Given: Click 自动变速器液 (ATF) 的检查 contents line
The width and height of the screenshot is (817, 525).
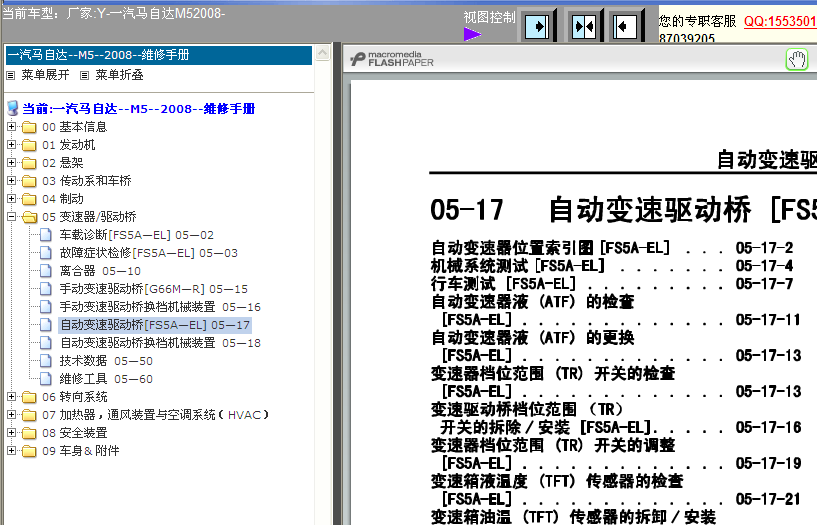Looking at the screenshot, I should tap(533, 302).
